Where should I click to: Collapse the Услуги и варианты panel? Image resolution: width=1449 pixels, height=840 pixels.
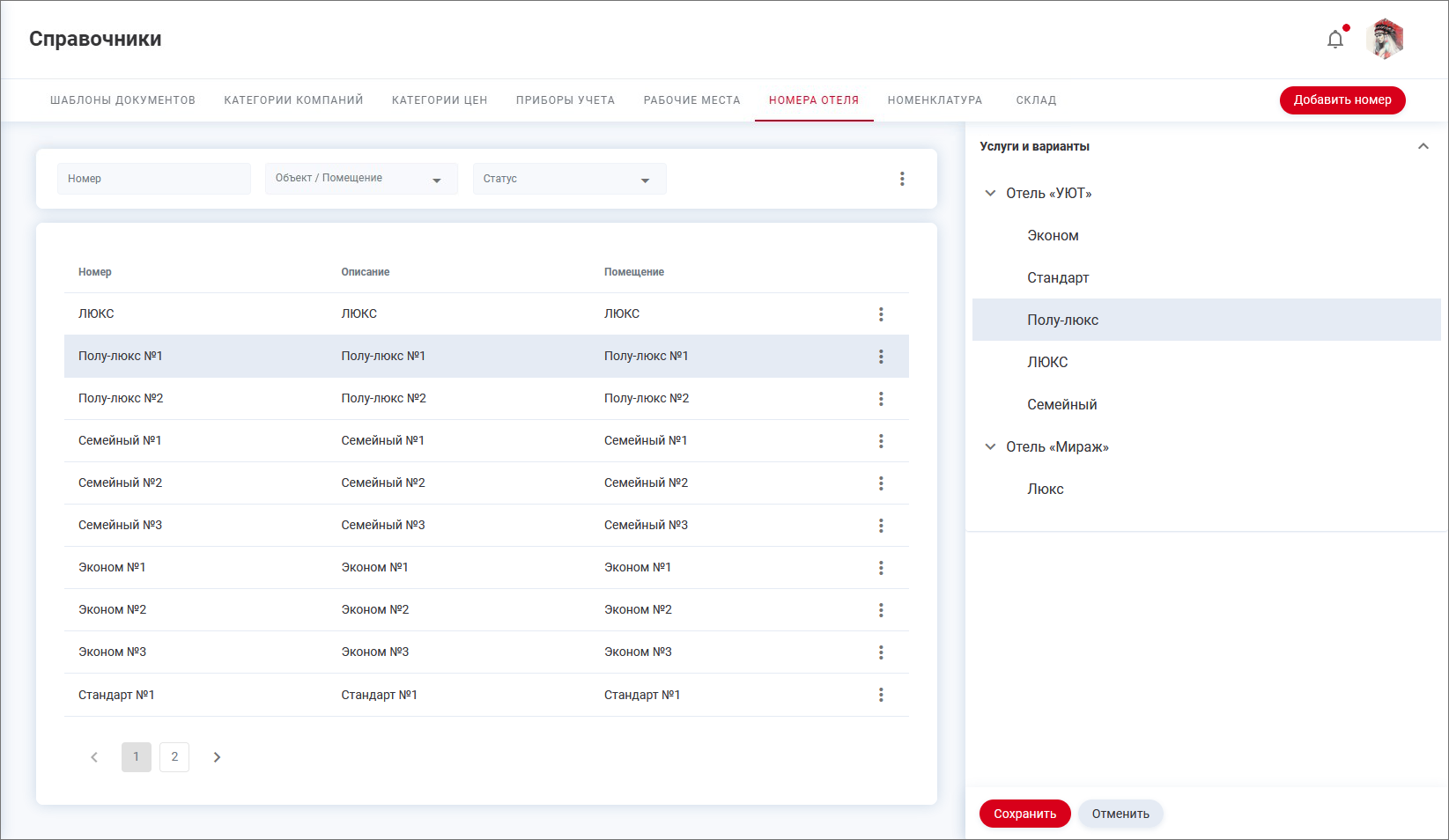pyautogui.click(x=1423, y=146)
